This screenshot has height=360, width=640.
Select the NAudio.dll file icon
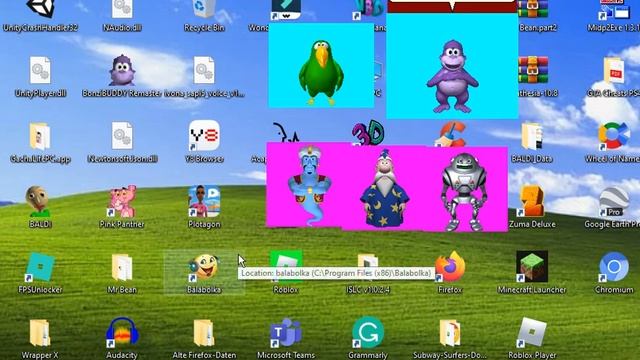coord(122,10)
